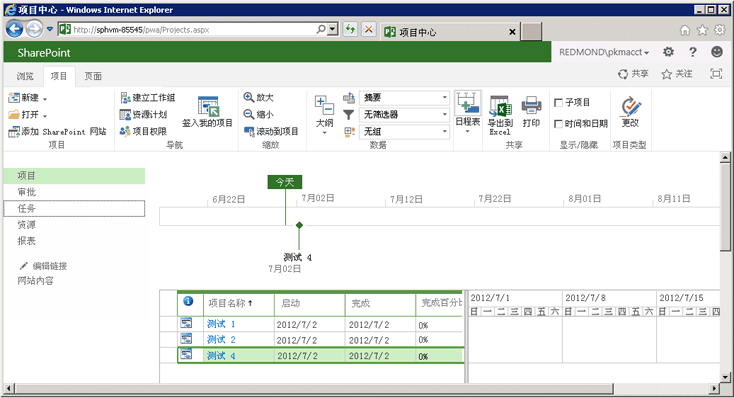The image size is (734, 398).
Task: Open browser Home icon
Action: tap(685, 30)
